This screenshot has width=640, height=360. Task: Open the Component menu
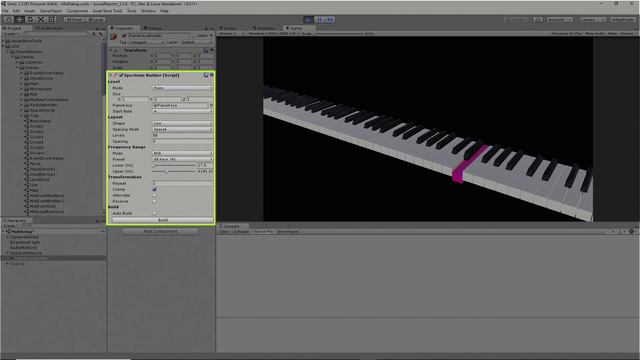[77, 11]
